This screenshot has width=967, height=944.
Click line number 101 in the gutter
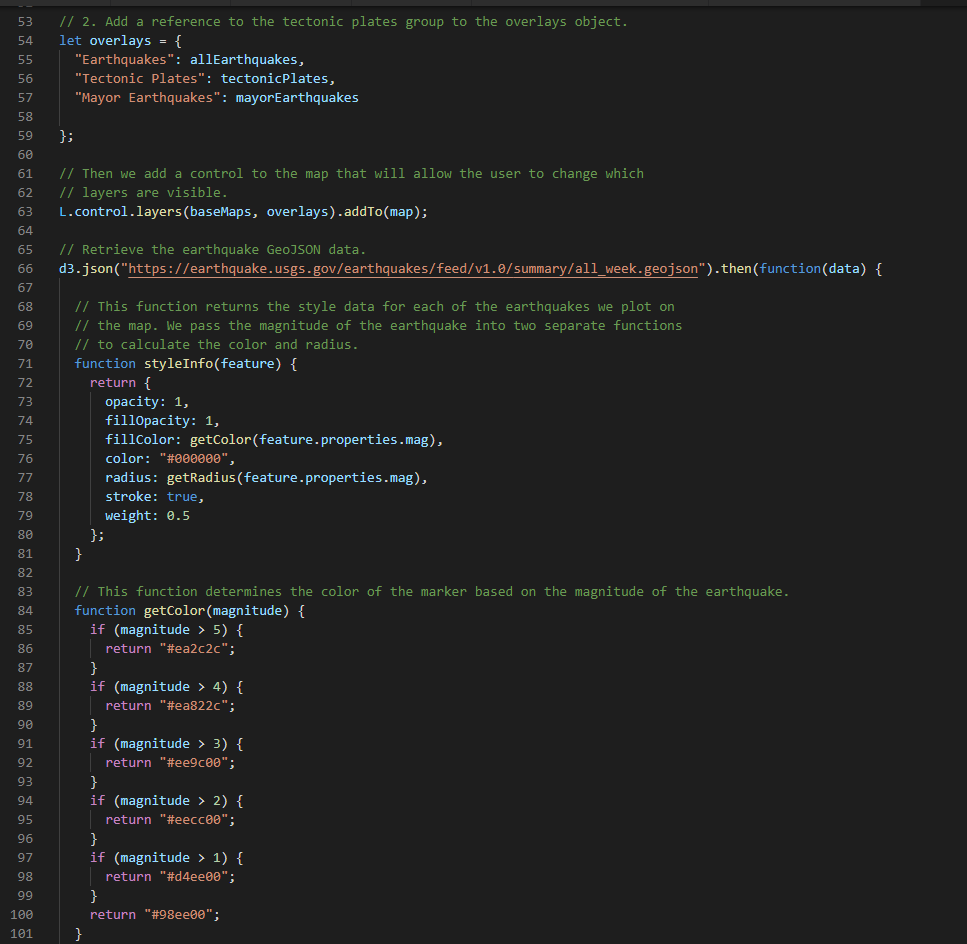tap(22, 934)
